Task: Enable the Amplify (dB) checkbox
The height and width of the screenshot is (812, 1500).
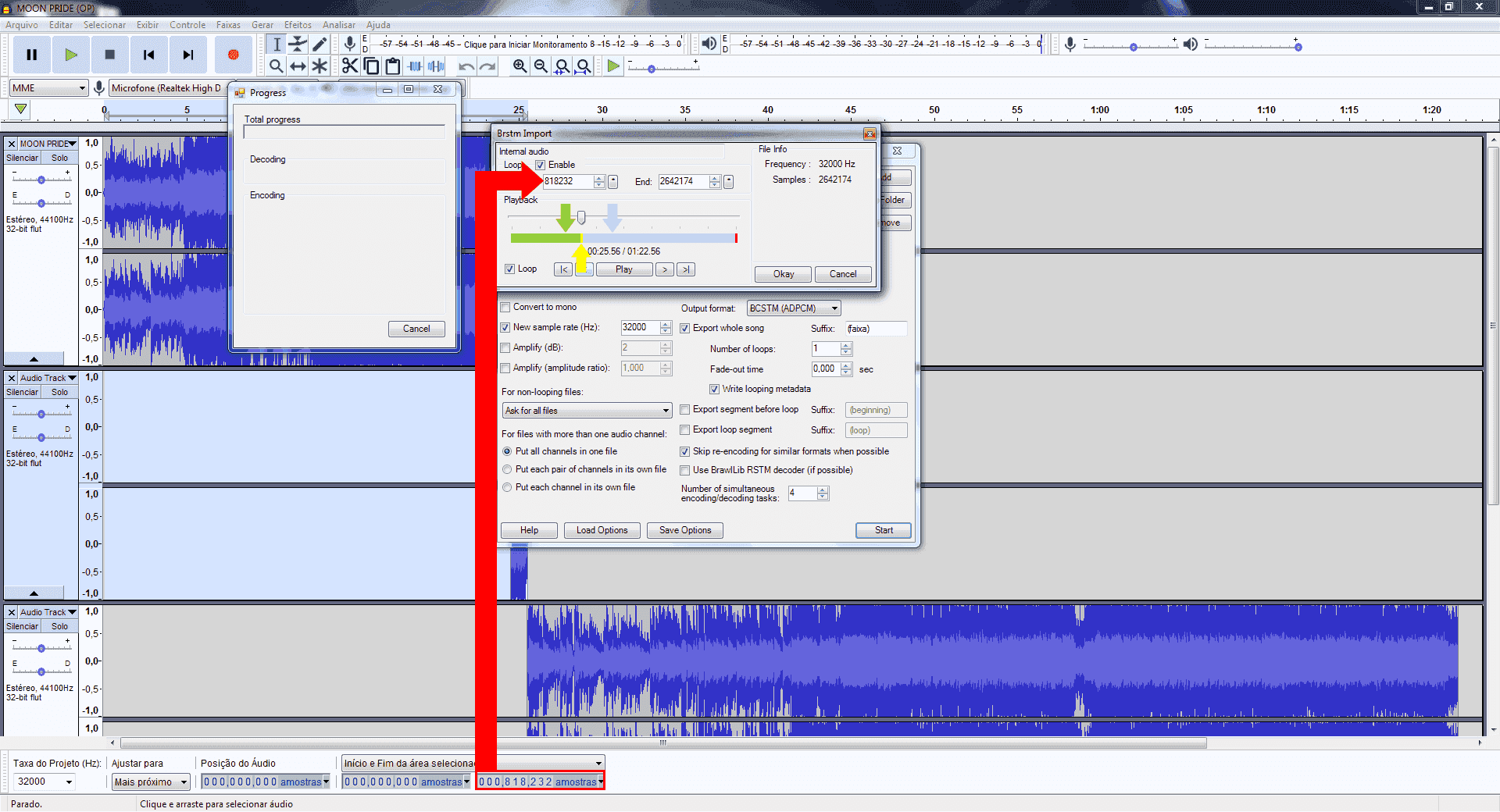Action: coord(505,347)
